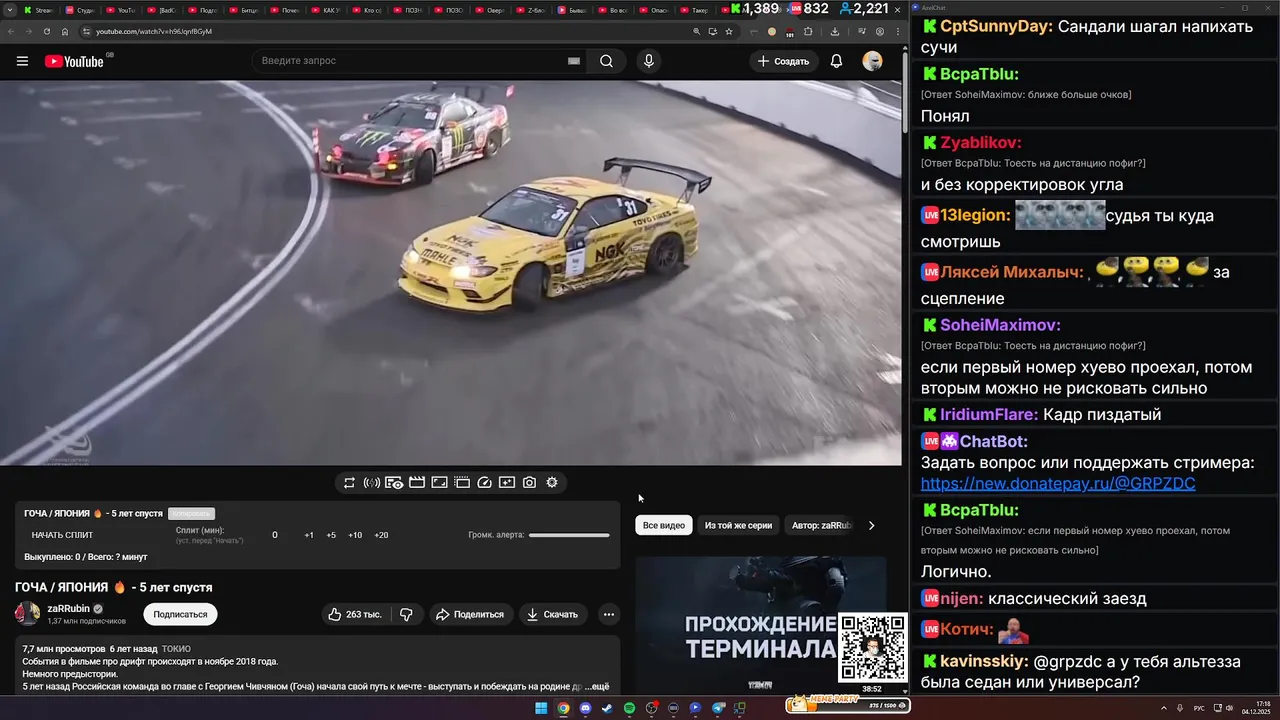Add +5 minutes to the split
Image resolution: width=1280 pixels, height=720 pixels.
[x=331, y=535]
